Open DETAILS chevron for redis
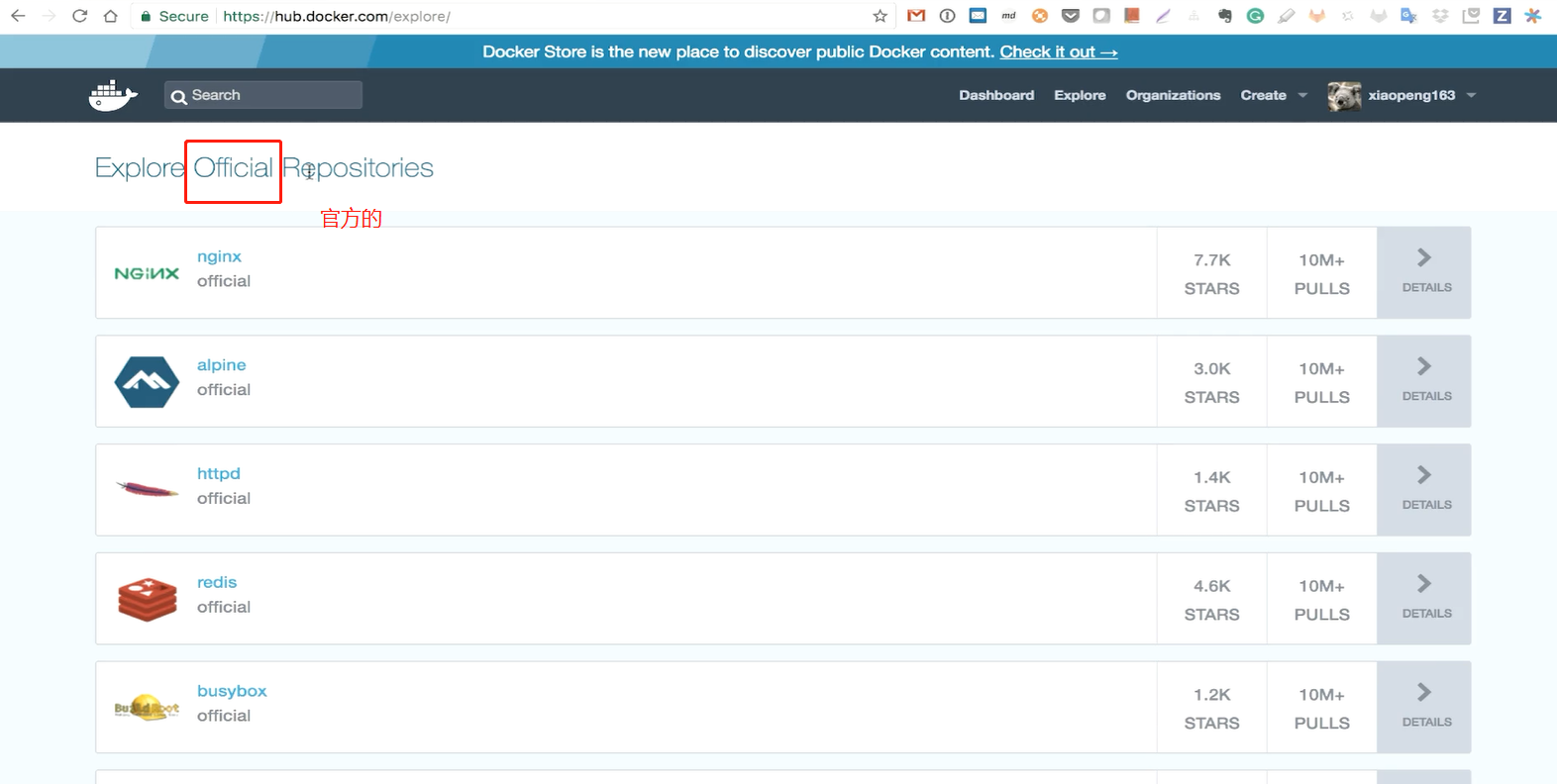 [x=1424, y=599]
